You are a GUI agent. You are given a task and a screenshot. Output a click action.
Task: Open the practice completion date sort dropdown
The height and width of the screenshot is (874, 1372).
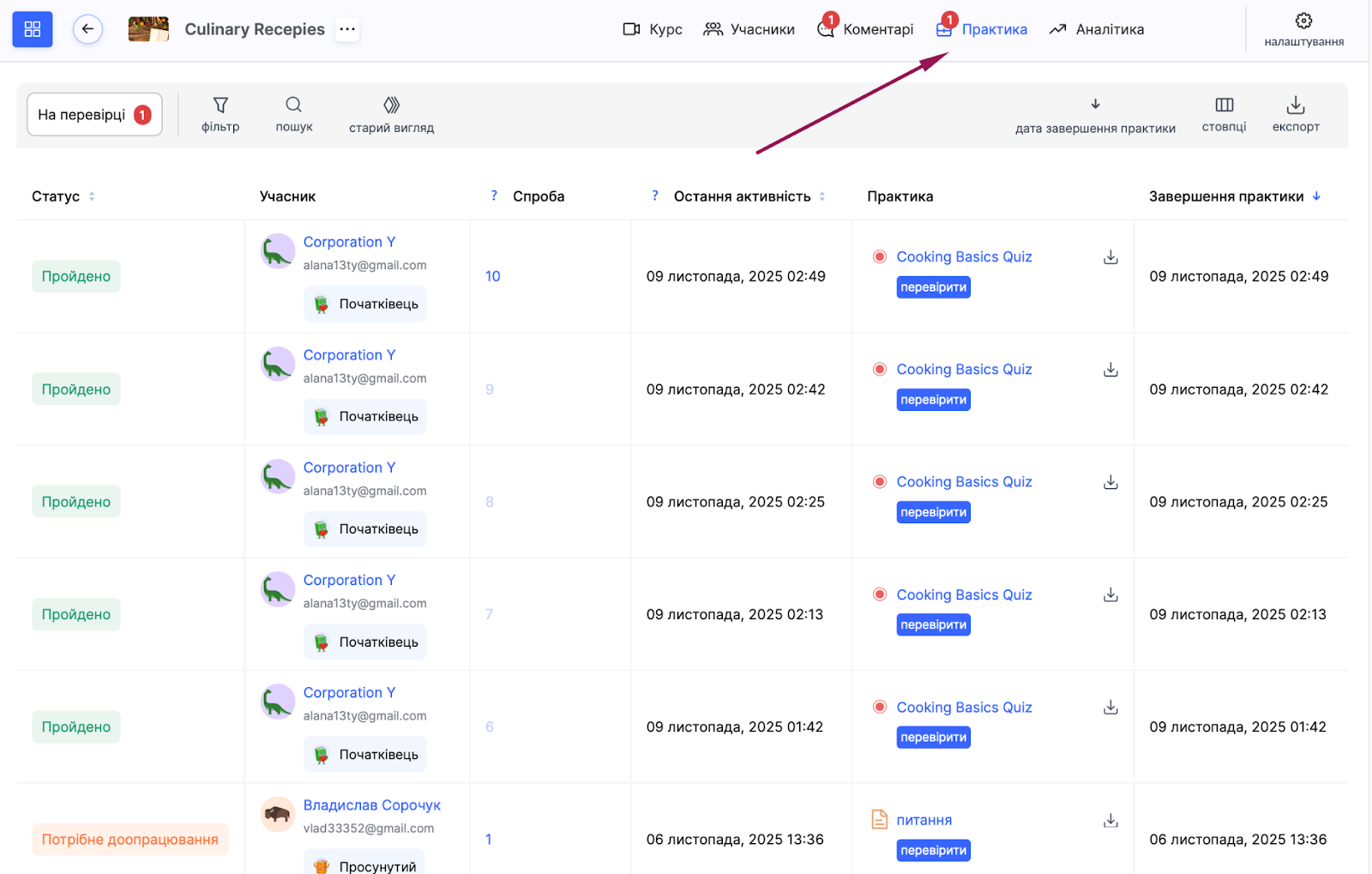pos(1095,115)
